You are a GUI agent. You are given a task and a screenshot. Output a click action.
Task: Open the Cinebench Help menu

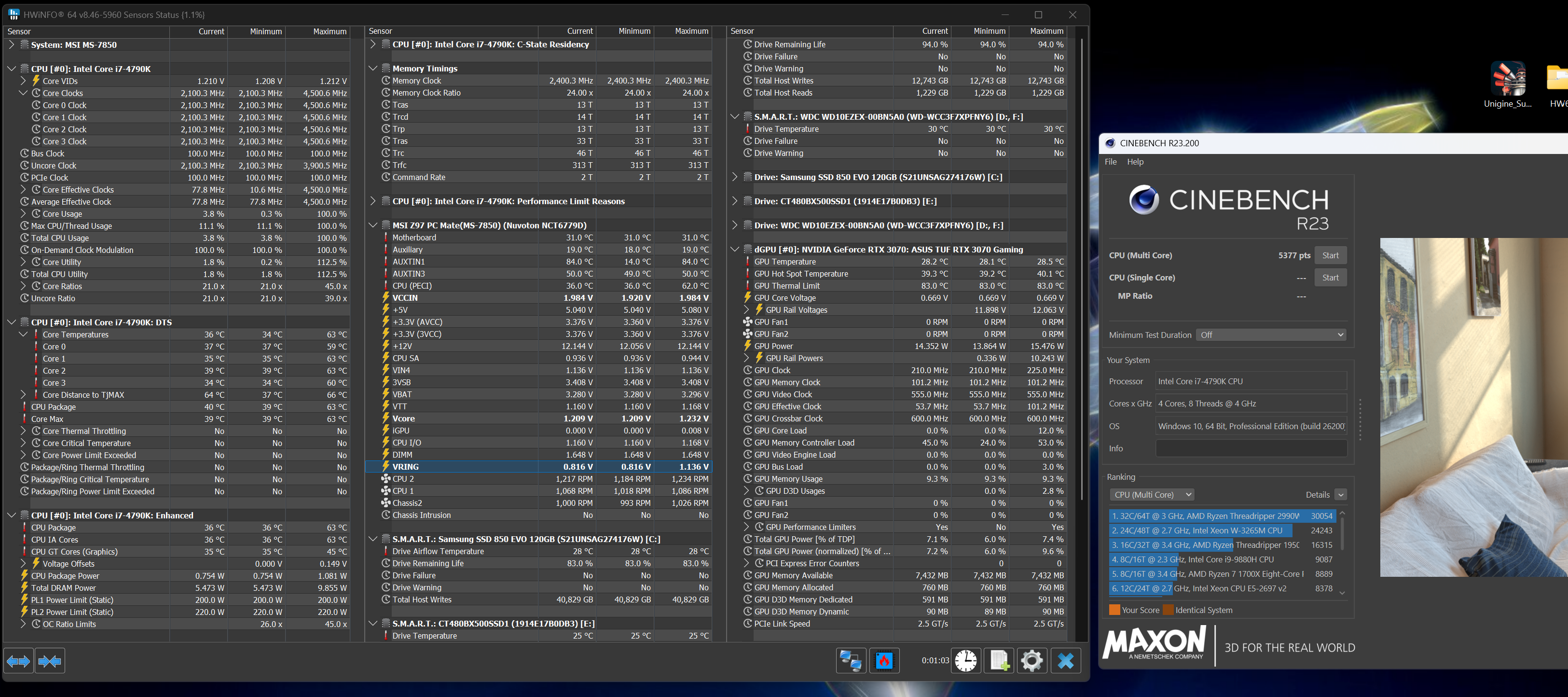pos(1135,162)
